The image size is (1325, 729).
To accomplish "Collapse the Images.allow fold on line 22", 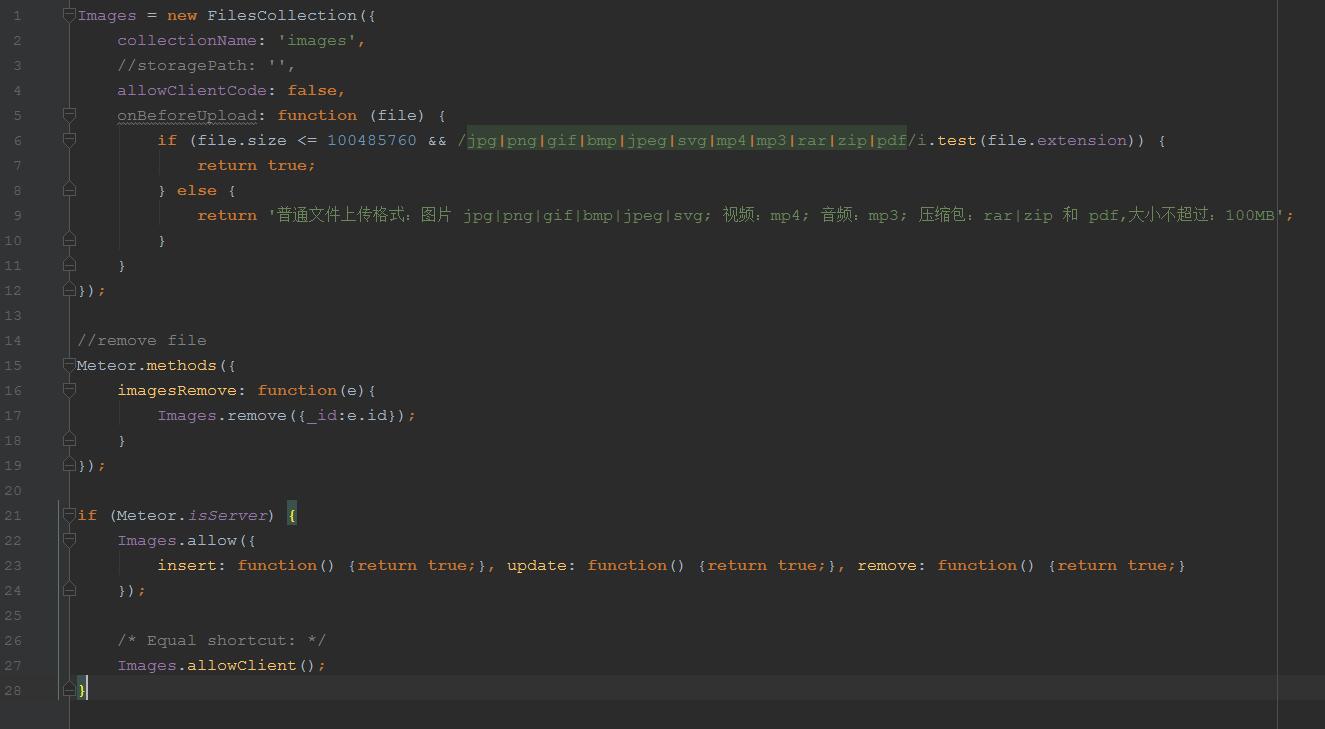I will click(x=69, y=540).
